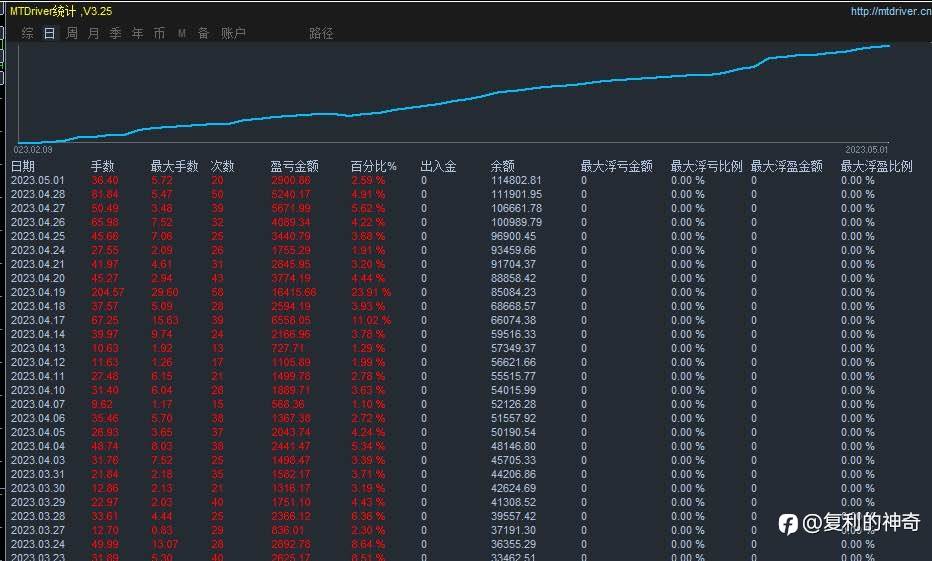Select the 2023.04.27 date cell
Viewport: 932px width, 561px height.
pos(37,209)
